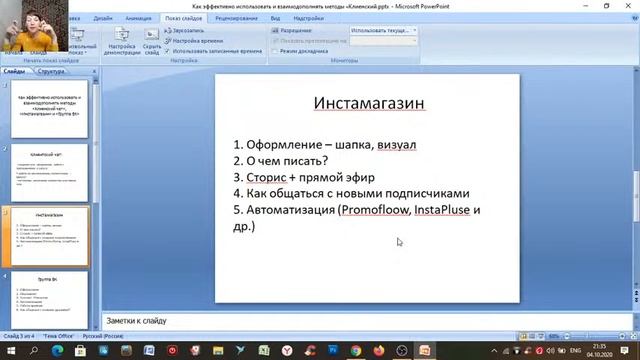Open Firefox from the taskbar
The height and width of the screenshot is (360, 640).
tap(379, 351)
